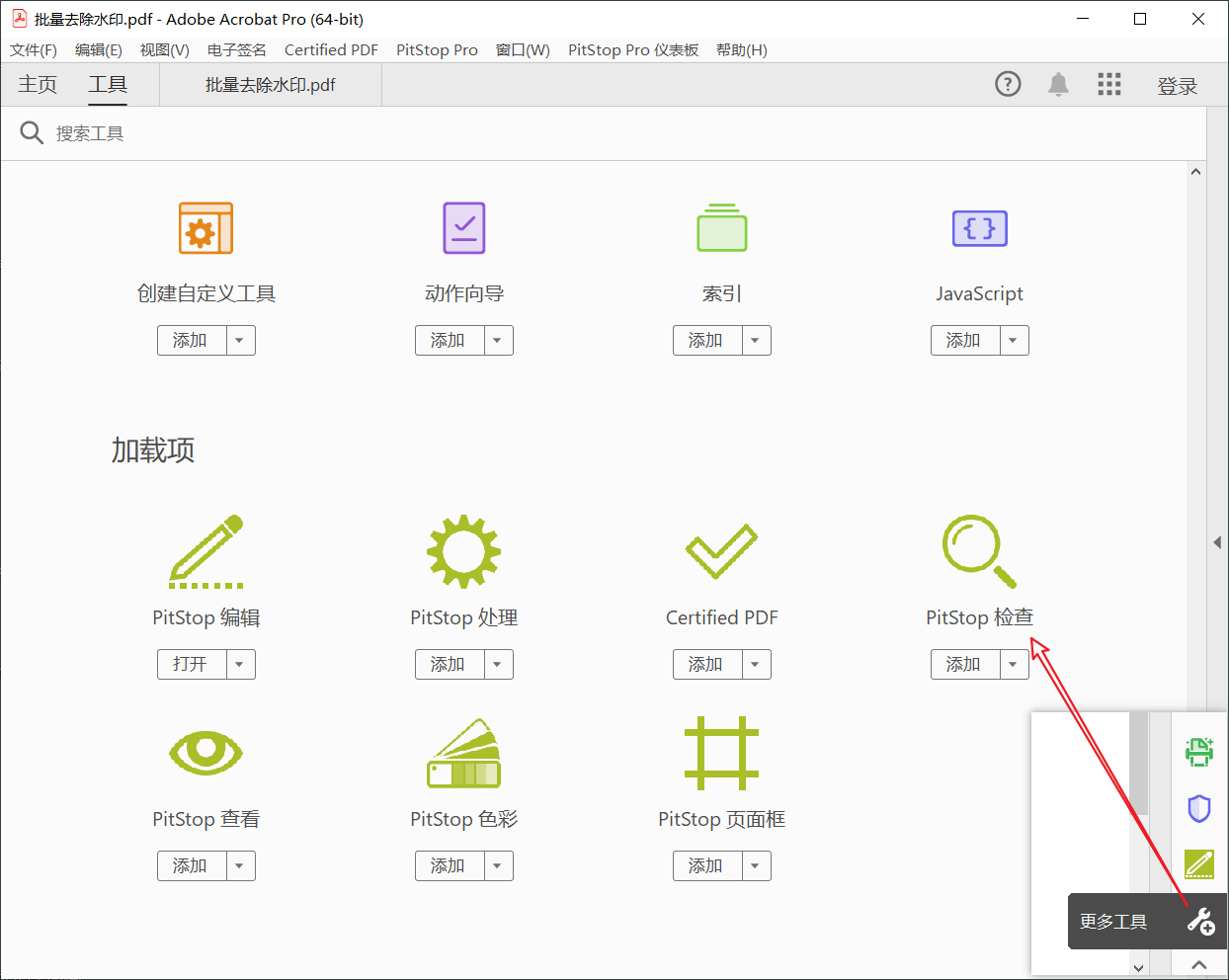This screenshot has width=1229, height=980.
Task: Collapse the right pane with side arrow
Action: [1217, 542]
